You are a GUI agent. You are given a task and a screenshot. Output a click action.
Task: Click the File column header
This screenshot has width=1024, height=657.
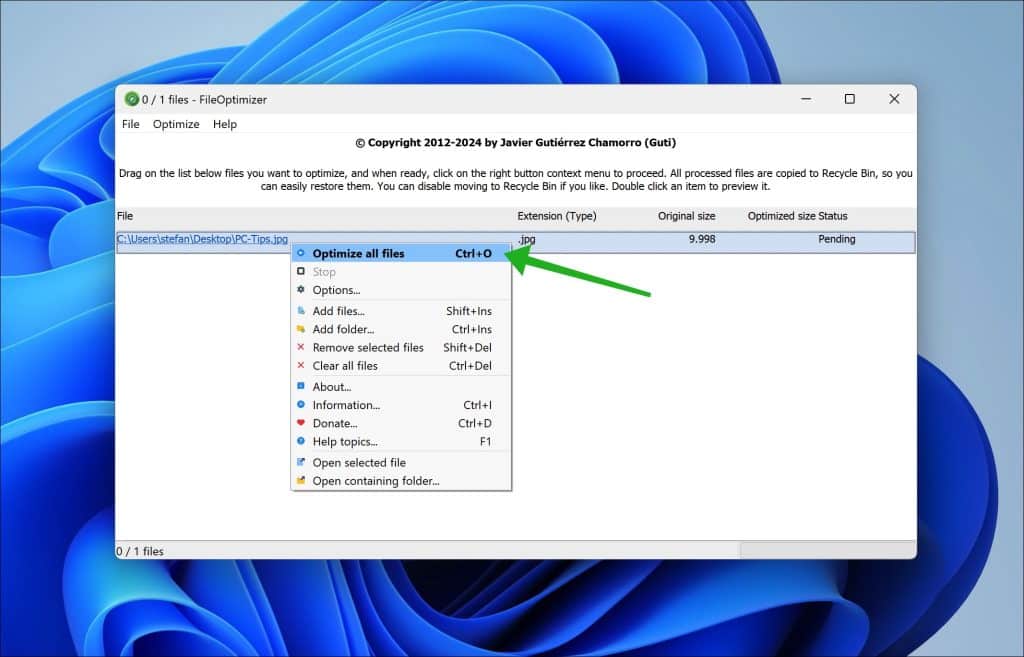(125, 216)
